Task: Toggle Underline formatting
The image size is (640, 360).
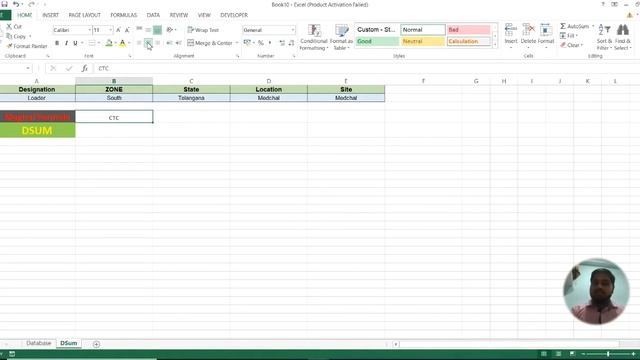Action: point(75,43)
